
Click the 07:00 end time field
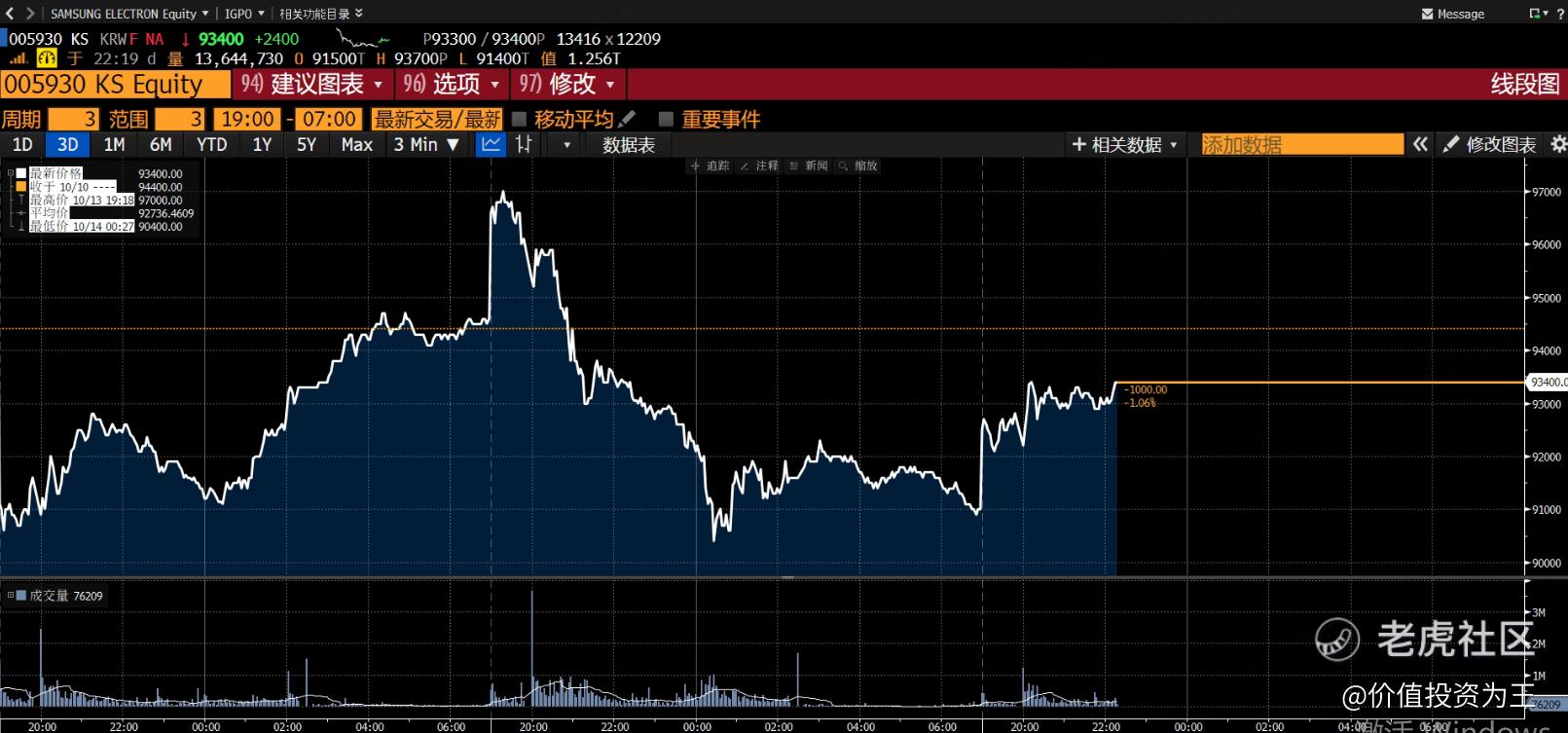point(329,119)
